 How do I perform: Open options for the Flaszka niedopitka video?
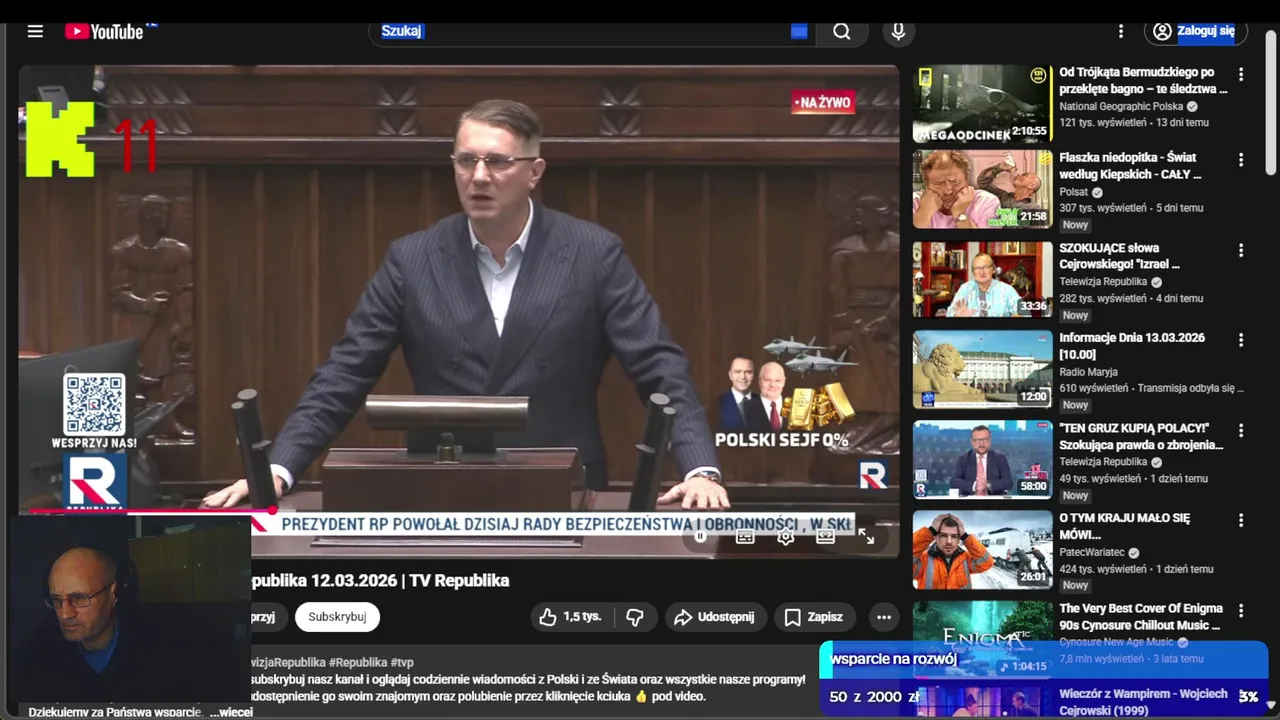pyautogui.click(x=1241, y=160)
